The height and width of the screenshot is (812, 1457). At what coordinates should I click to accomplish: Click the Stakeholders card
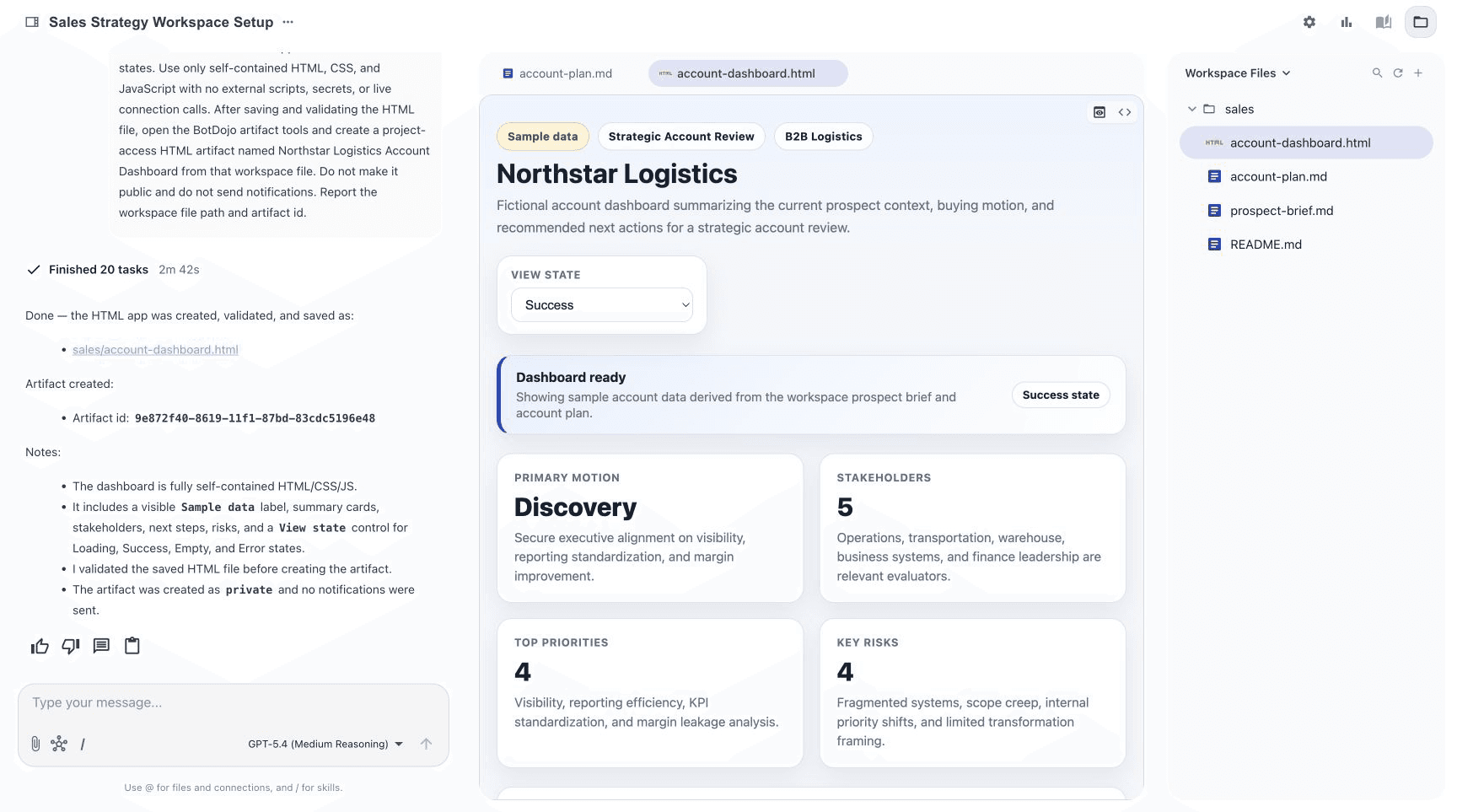tap(972, 529)
